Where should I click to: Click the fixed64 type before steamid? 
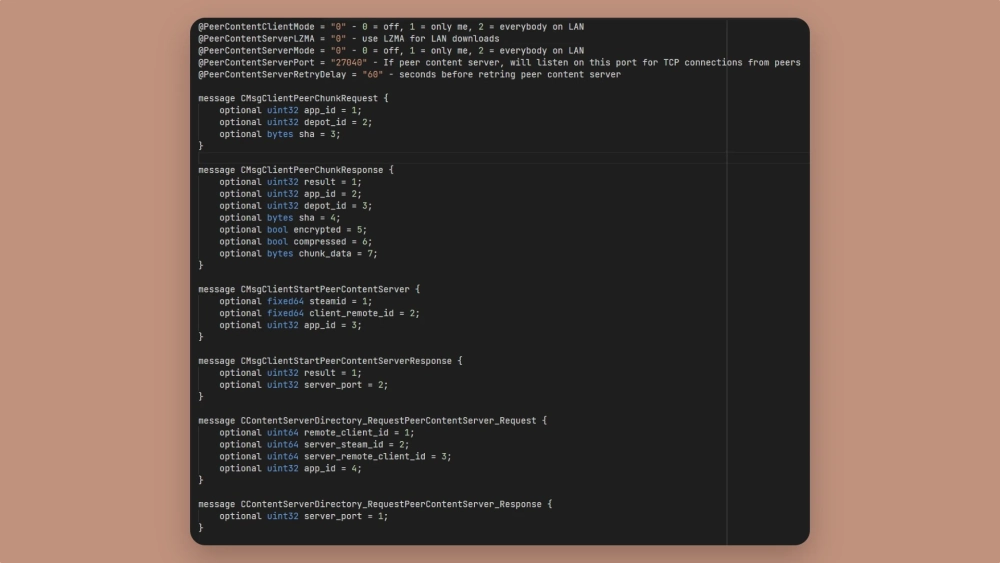[285, 301]
